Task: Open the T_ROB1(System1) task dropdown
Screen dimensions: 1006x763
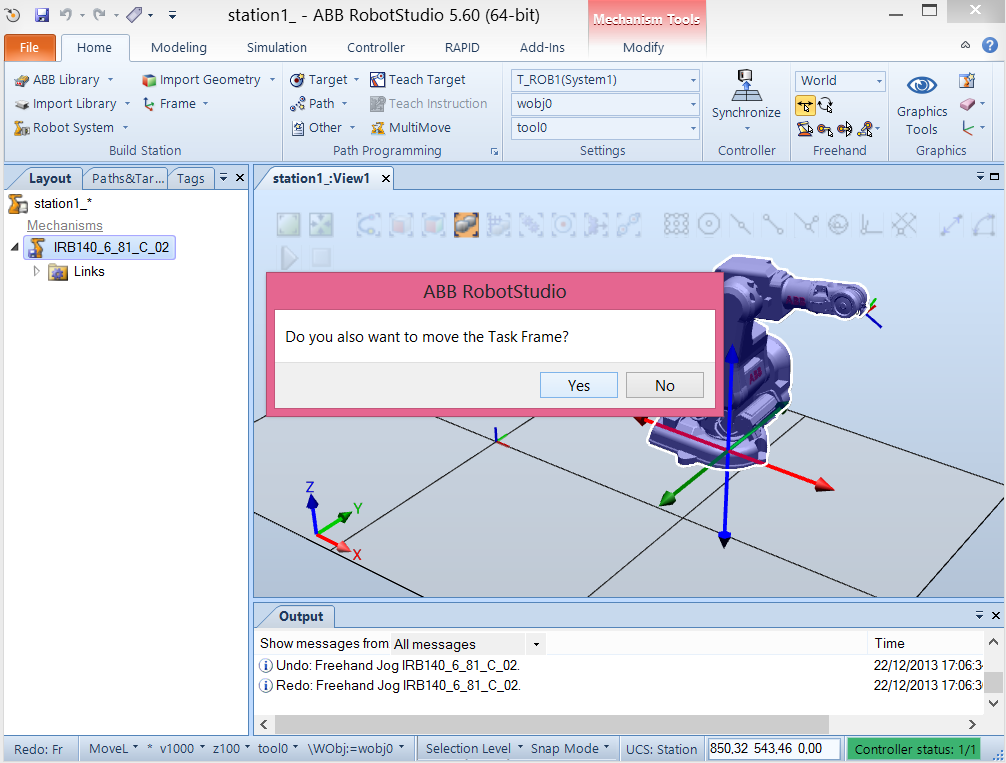Action: tap(604, 80)
